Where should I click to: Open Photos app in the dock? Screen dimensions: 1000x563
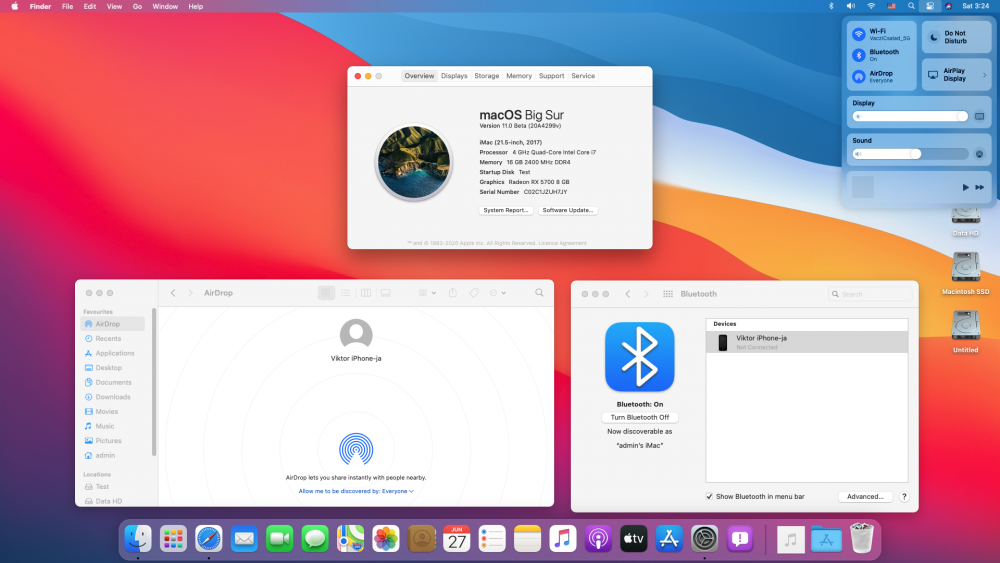tap(386, 539)
